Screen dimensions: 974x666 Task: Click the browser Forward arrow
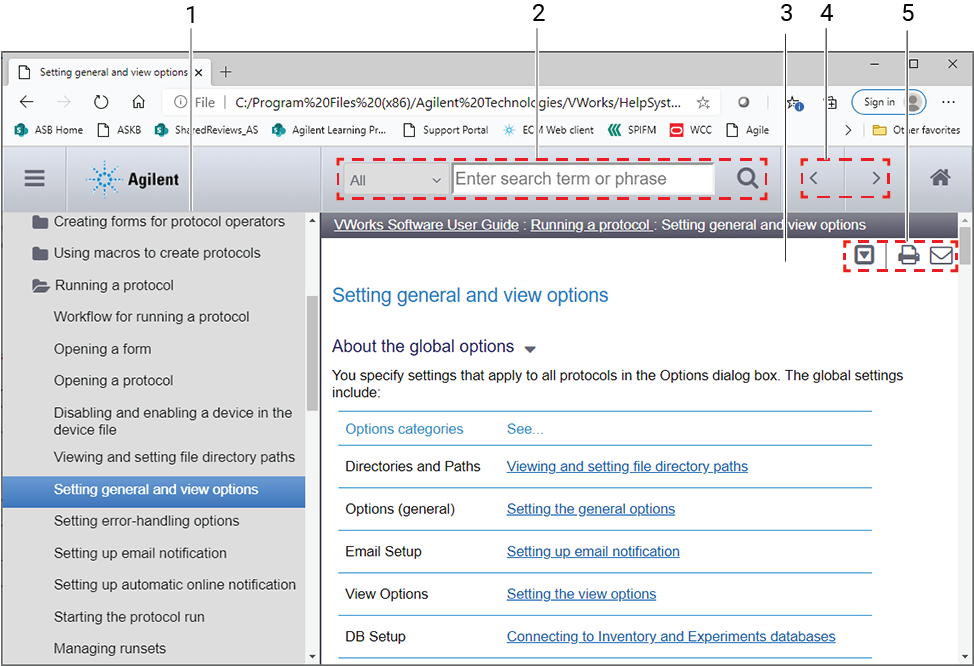(63, 102)
